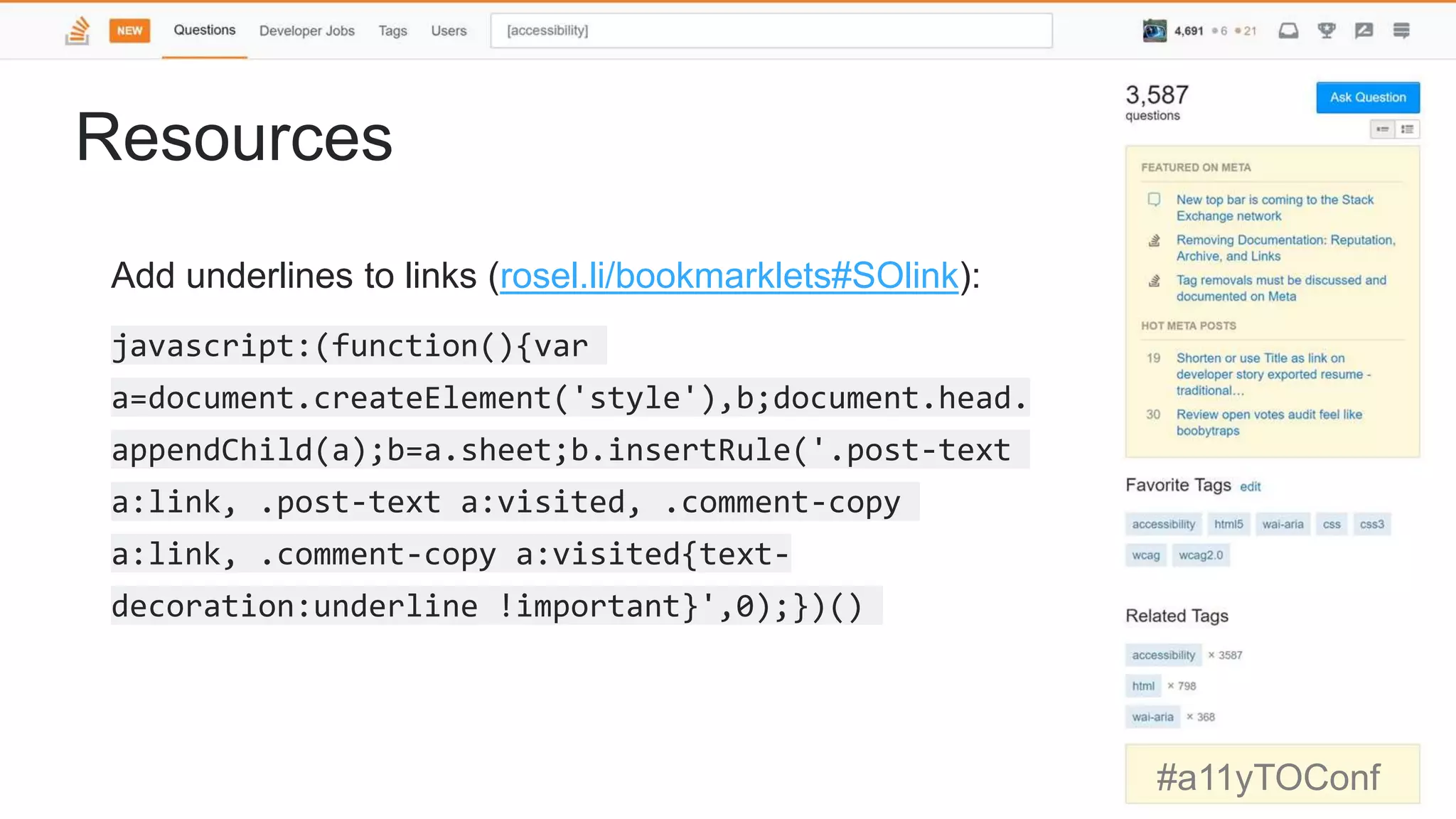Screen dimensions: 1456x819
Task: Open the site switcher hamburger menu
Action: 1401,31
